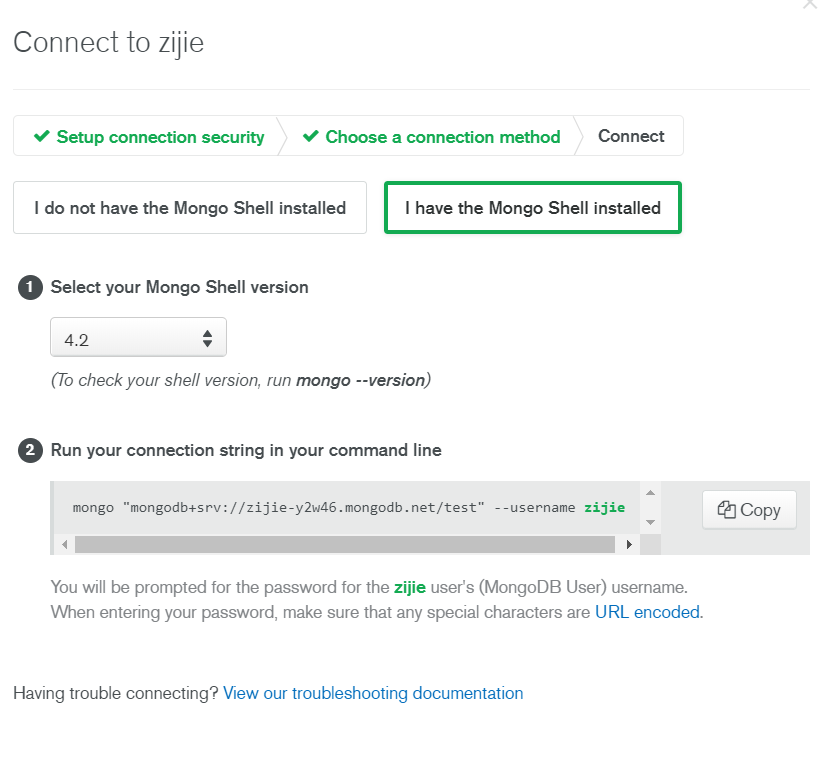Open the Mongo Shell version 4.2 dropdown
Image resolution: width=825 pixels, height=760 pixels.
pos(138,337)
